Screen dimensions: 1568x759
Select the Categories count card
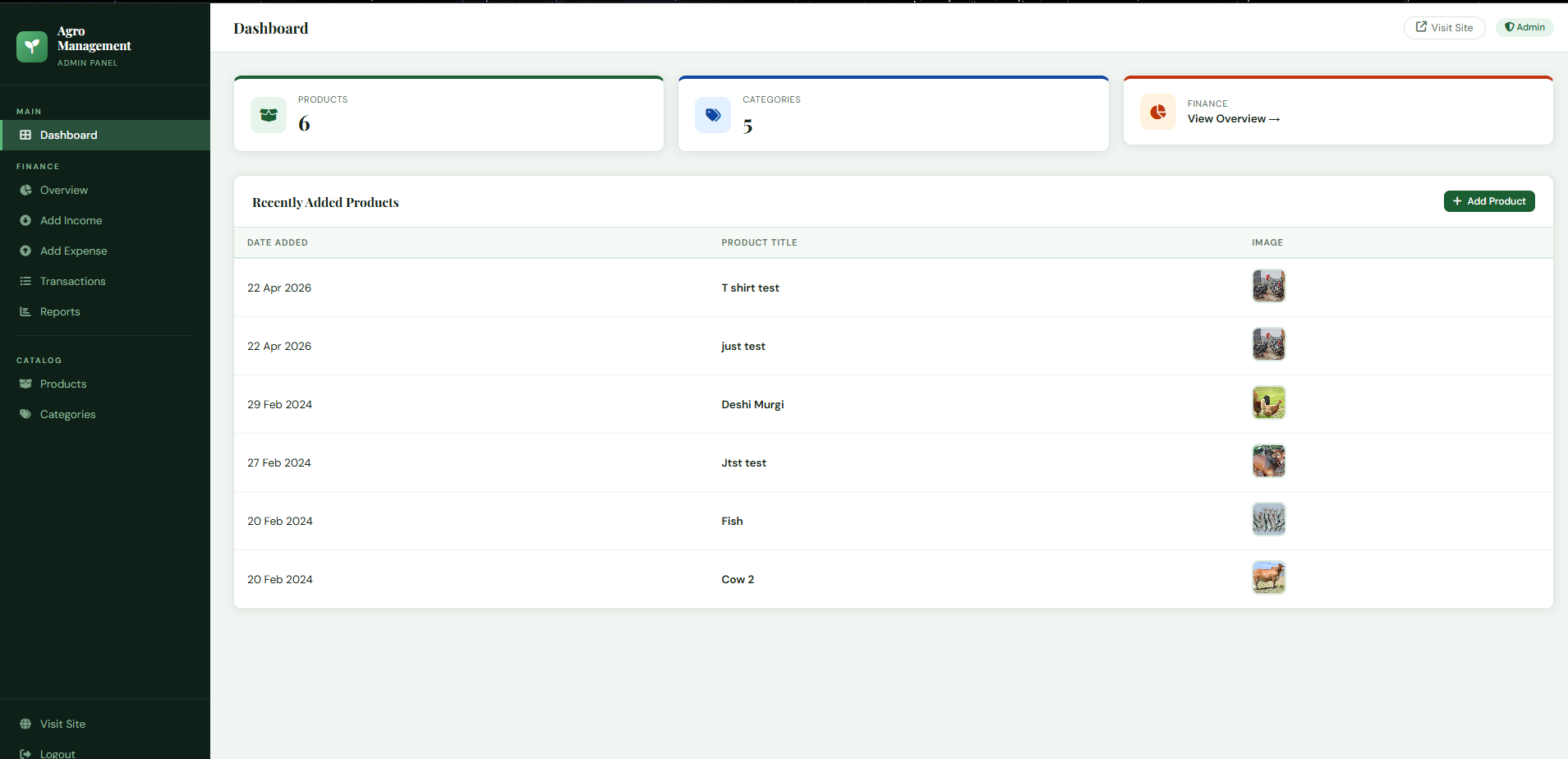click(894, 113)
